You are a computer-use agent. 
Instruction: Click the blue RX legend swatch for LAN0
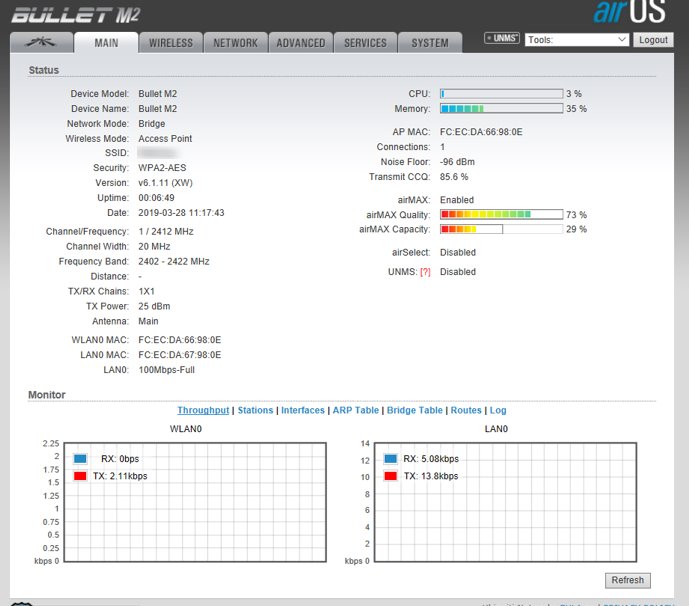(x=390, y=459)
